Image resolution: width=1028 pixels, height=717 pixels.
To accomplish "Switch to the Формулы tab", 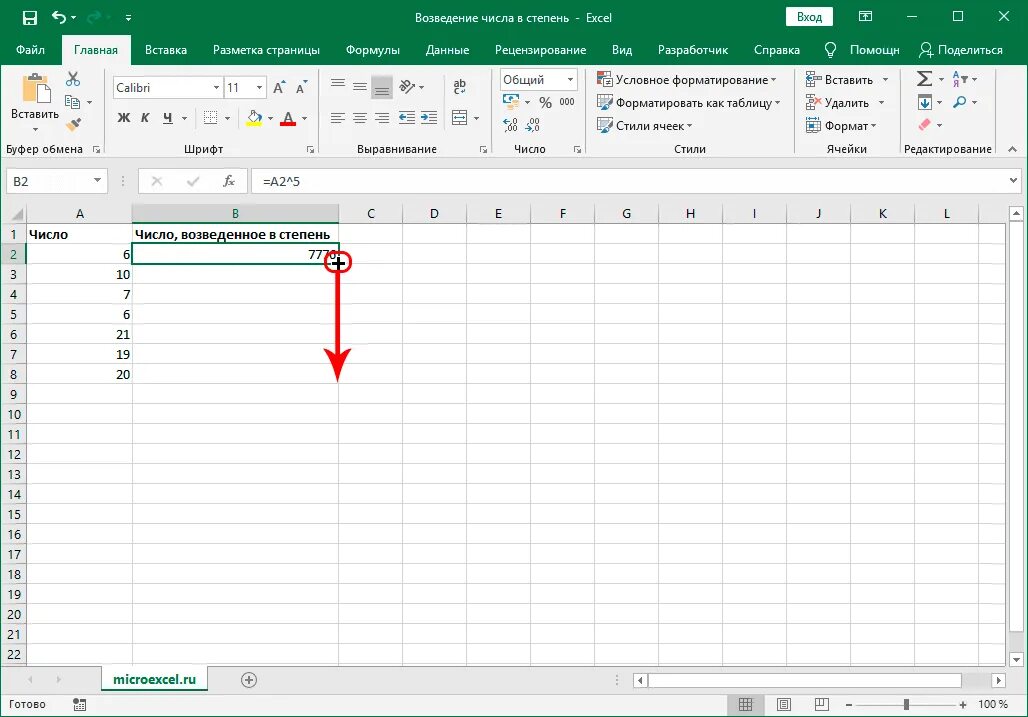I will click(372, 50).
